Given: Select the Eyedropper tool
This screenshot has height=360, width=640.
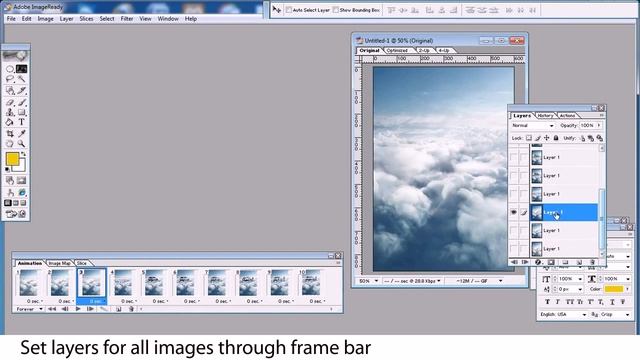Looking at the screenshot, I should click(x=22, y=133).
